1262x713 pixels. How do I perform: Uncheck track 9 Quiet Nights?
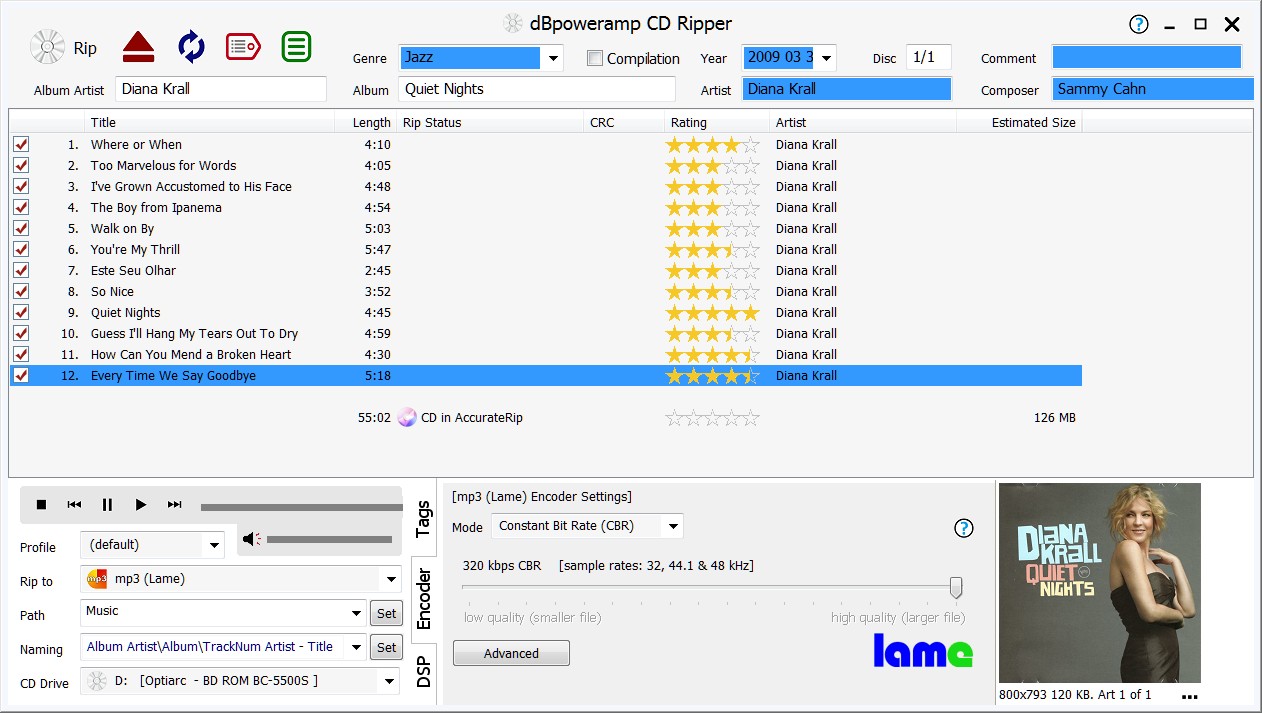[21, 312]
